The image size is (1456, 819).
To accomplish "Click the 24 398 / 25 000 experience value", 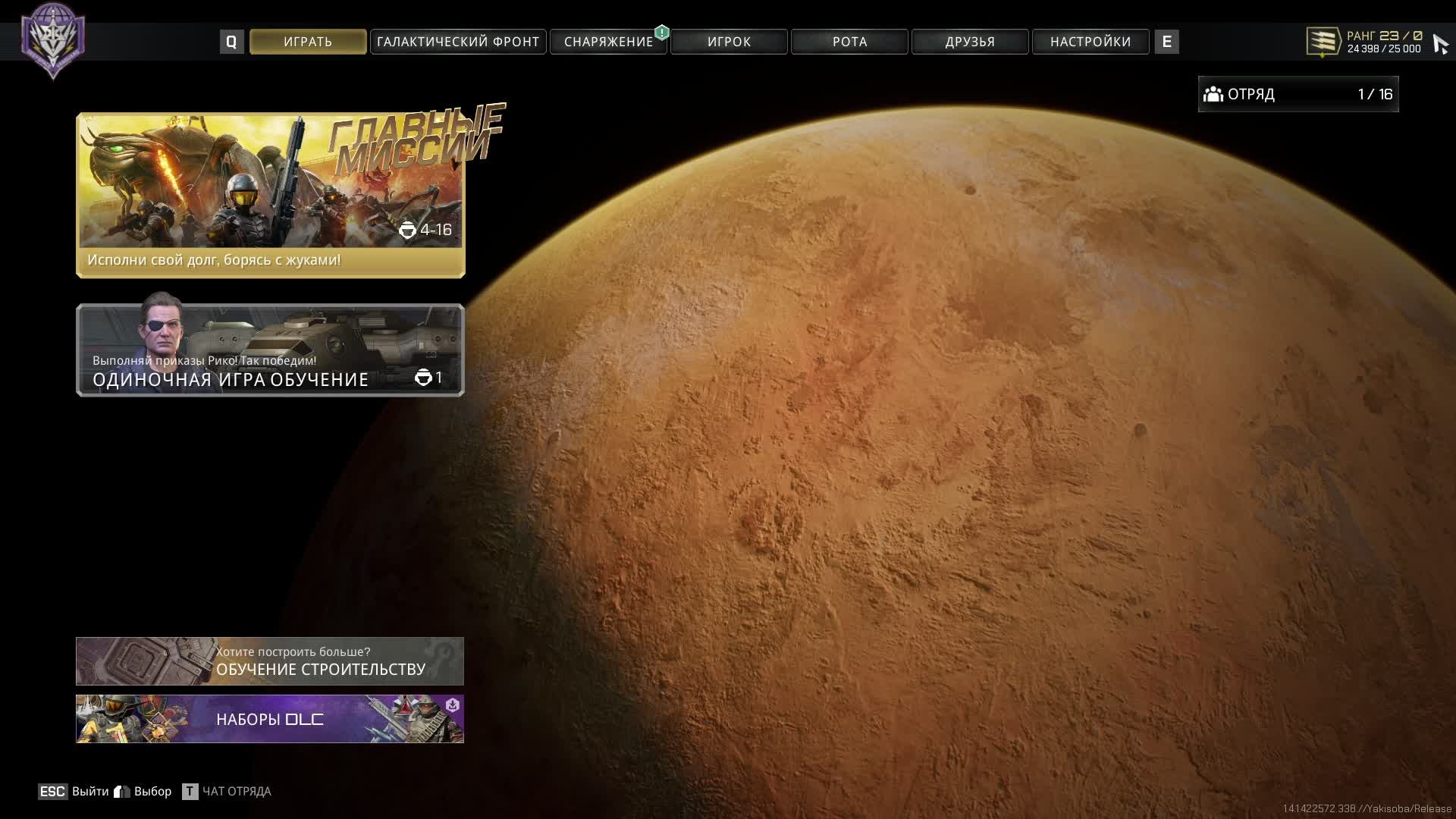I will tap(1384, 49).
